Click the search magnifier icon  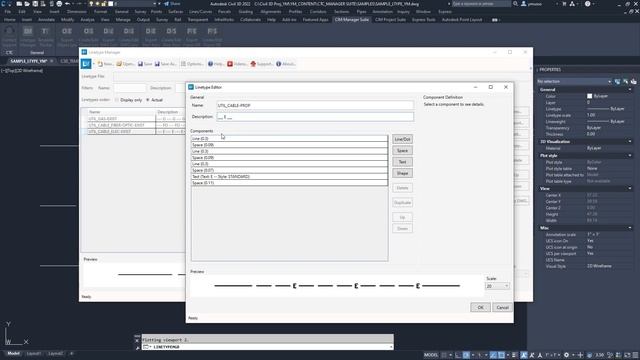click(x=516, y=4)
